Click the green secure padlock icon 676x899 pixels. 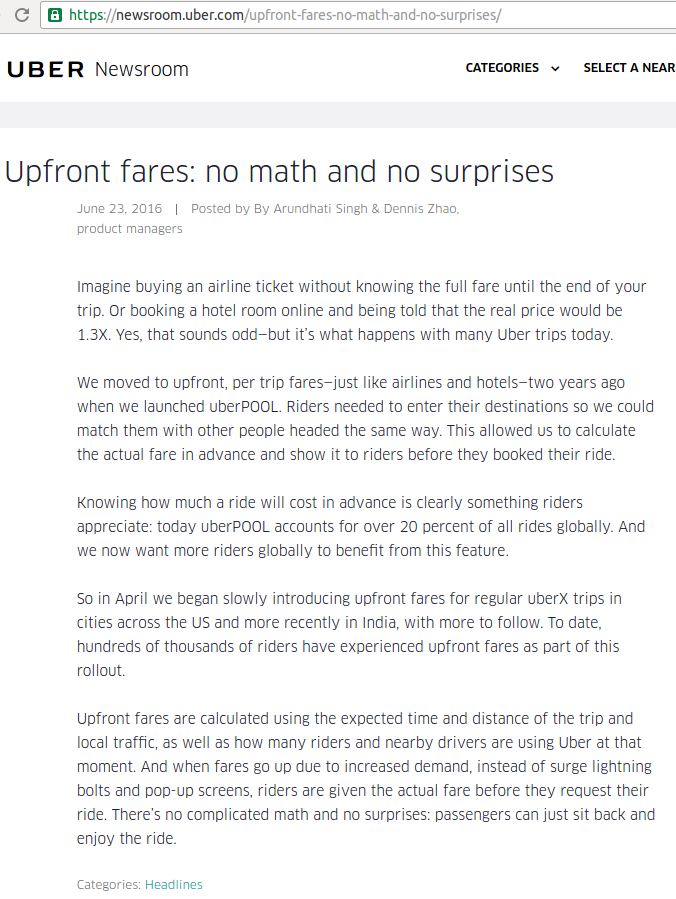54,15
